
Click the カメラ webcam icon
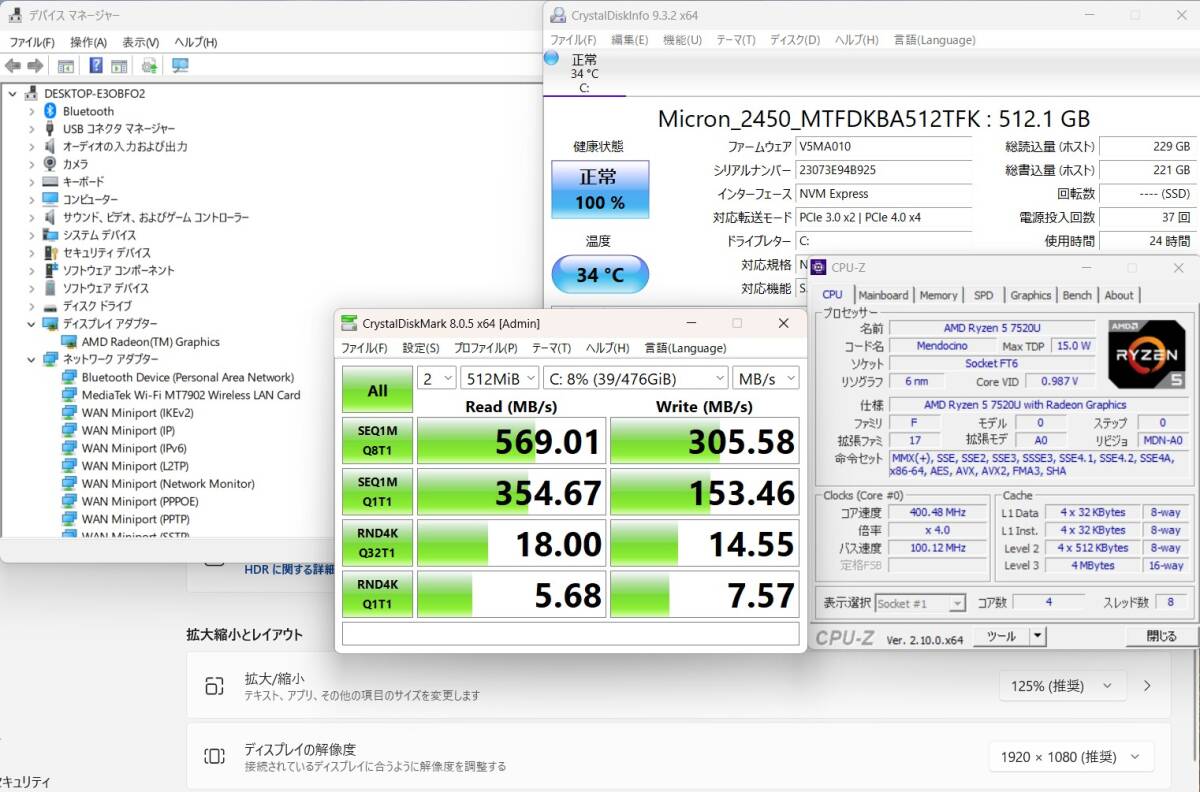(x=50, y=164)
